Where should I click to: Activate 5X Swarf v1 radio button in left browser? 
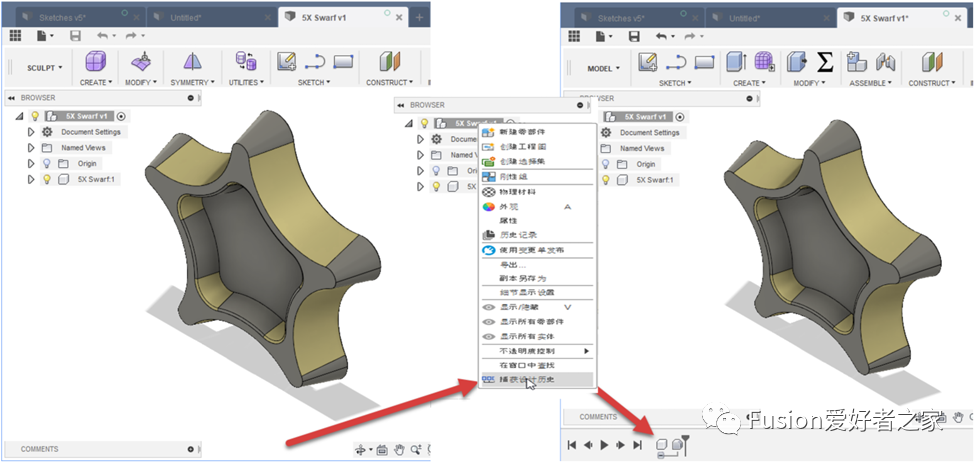[121, 116]
